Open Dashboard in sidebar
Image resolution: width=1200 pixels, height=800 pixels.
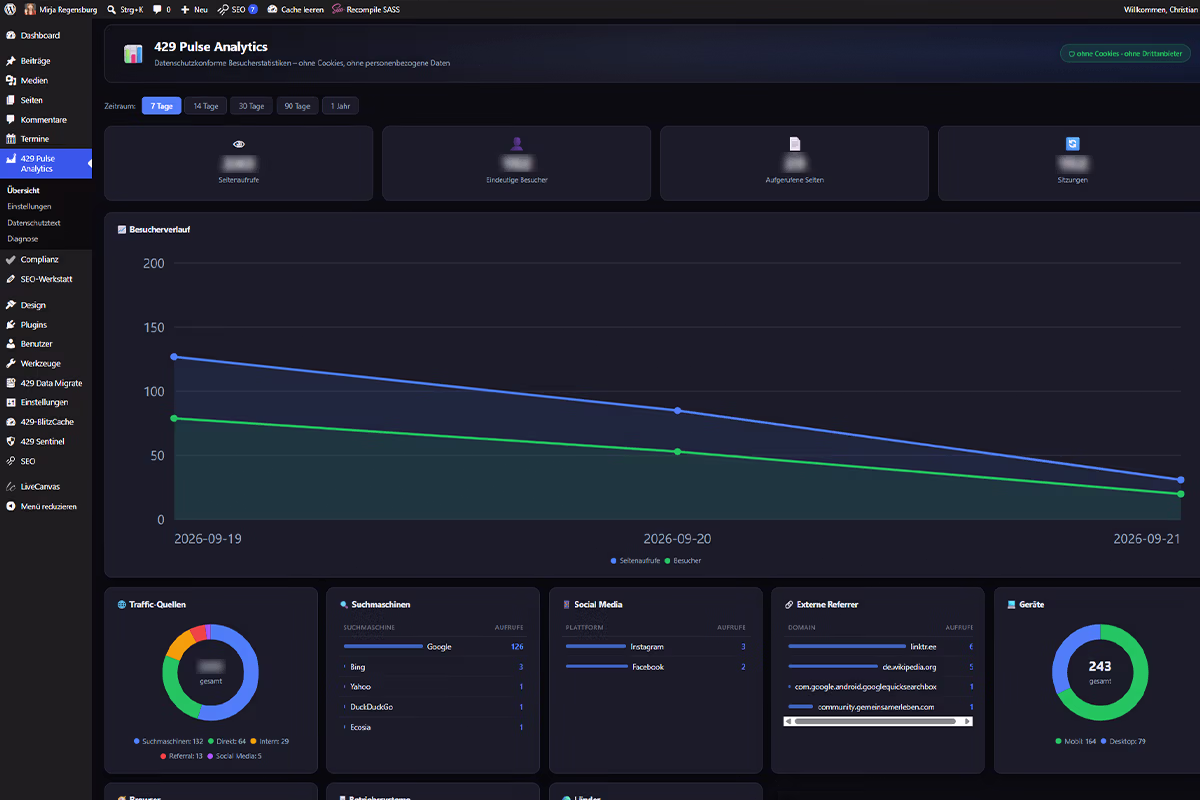(x=45, y=36)
